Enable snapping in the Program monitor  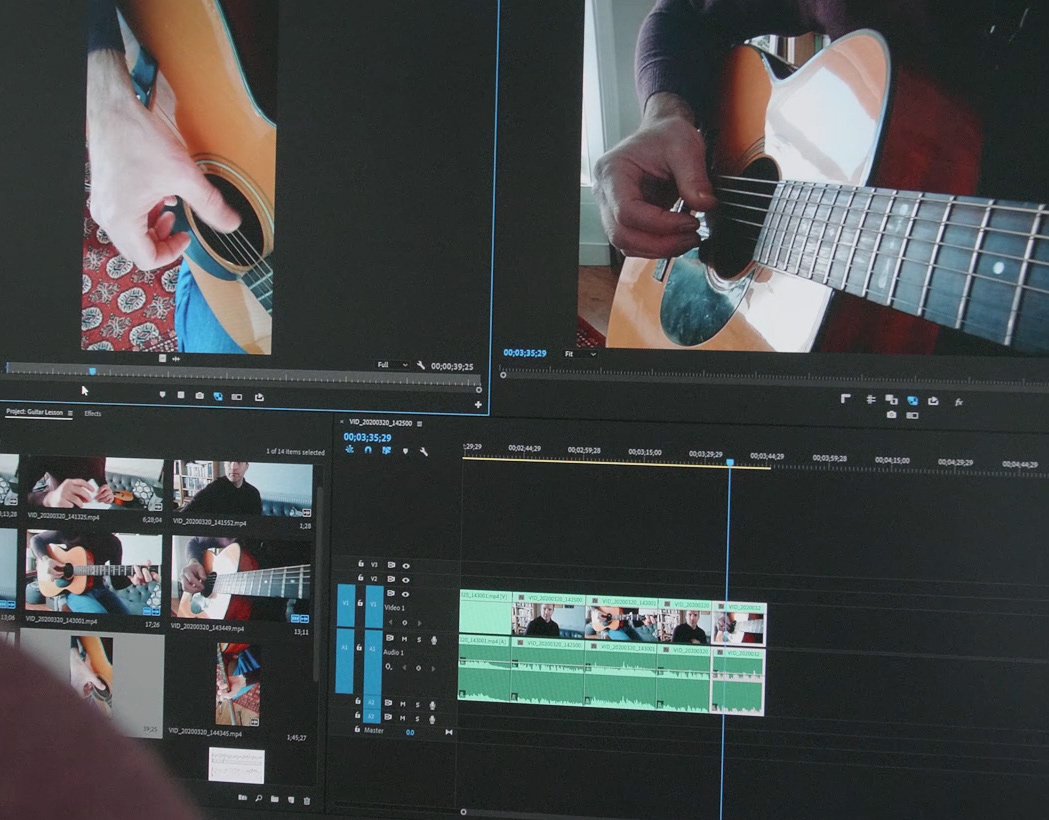(891, 399)
